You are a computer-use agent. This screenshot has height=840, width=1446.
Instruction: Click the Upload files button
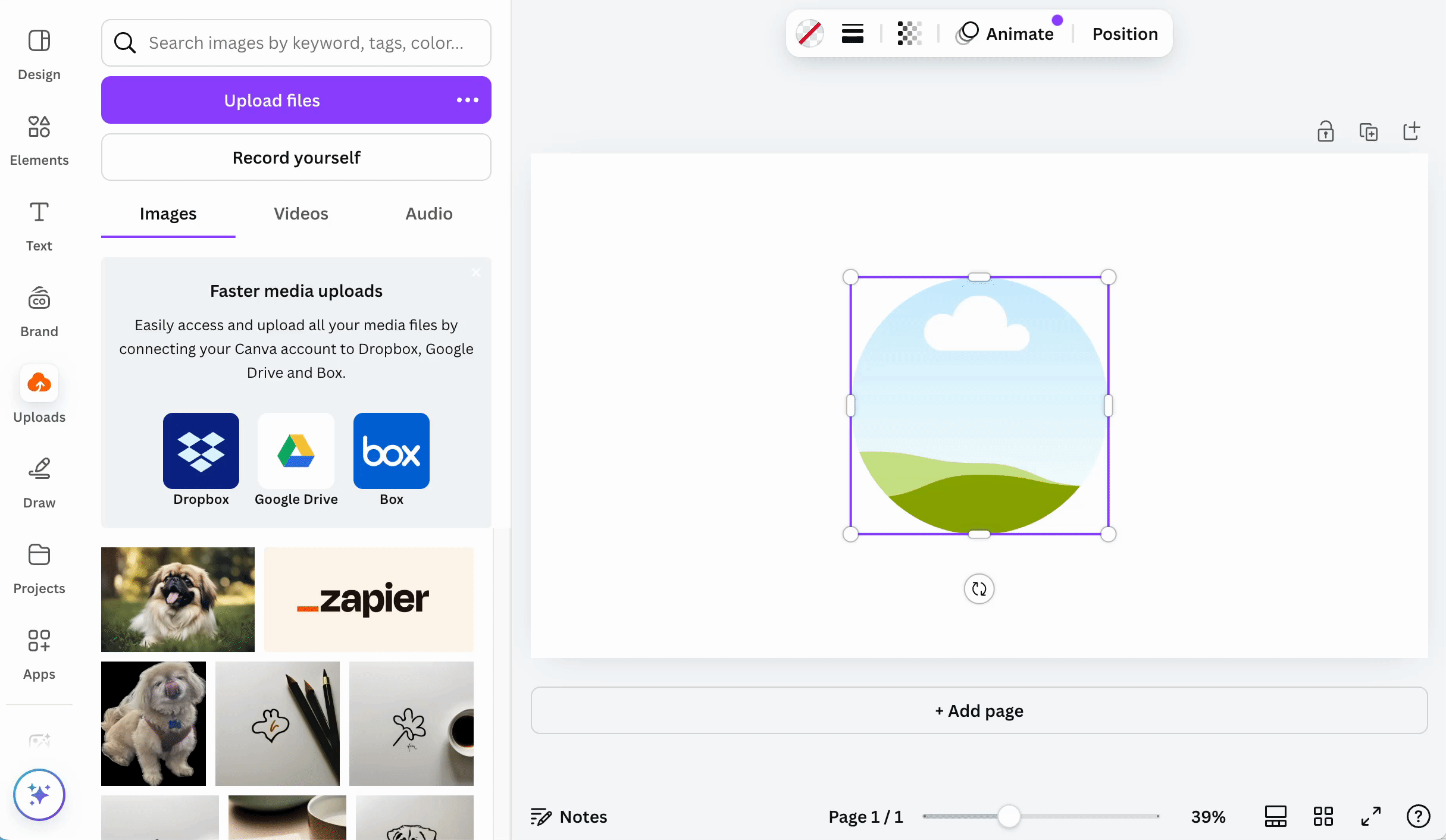click(273, 100)
